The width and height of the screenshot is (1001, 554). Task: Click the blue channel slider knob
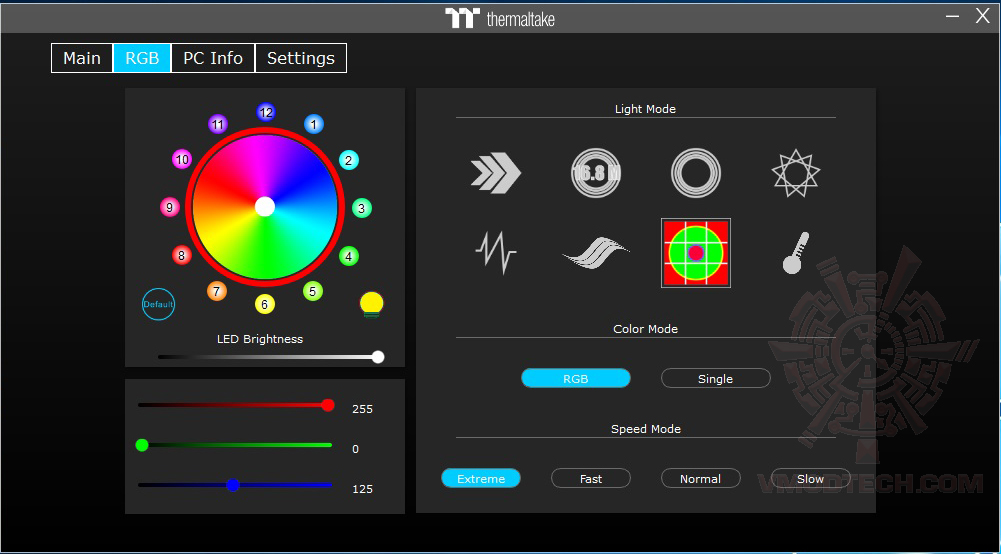(233, 485)
